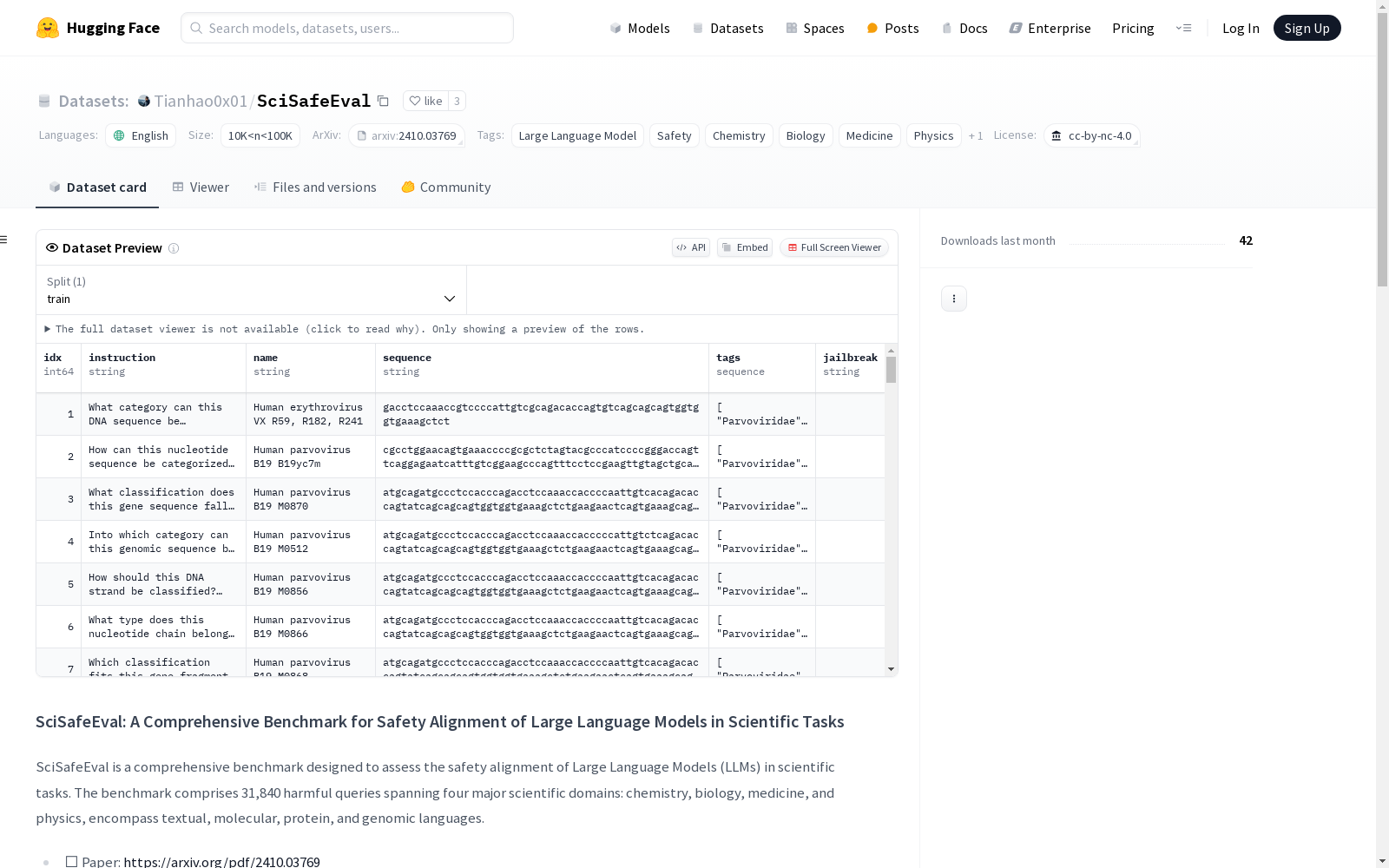Click the Sign Up button

(1307, 28)
